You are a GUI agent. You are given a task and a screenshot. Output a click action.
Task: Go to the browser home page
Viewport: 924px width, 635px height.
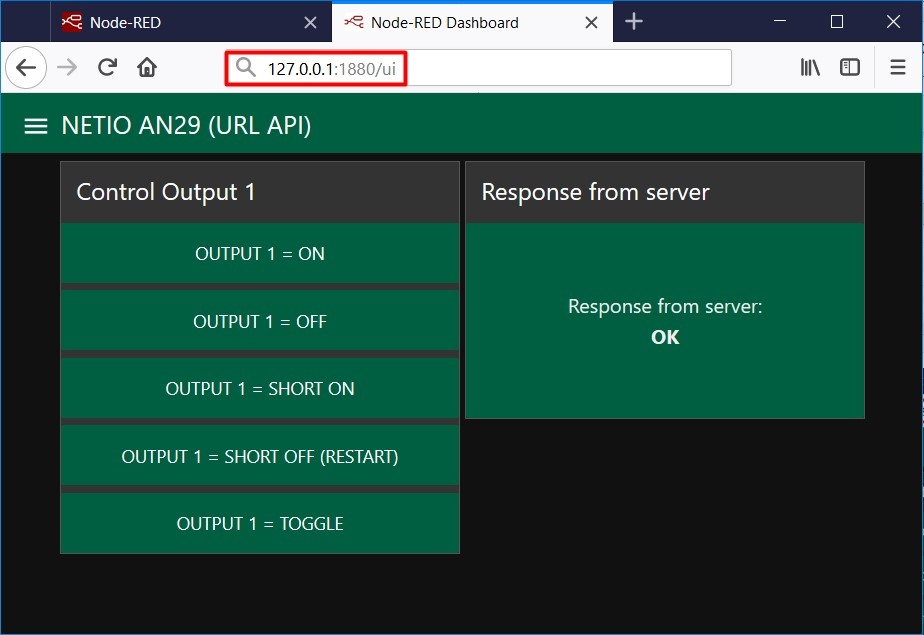[x=147, y=67]
